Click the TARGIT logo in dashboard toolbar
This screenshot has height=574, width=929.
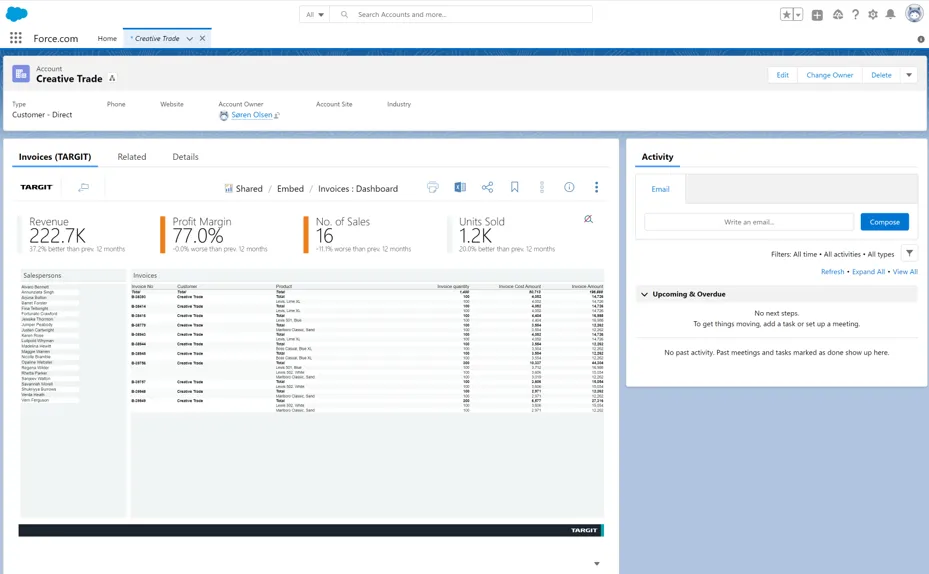[x=37, y=187]
